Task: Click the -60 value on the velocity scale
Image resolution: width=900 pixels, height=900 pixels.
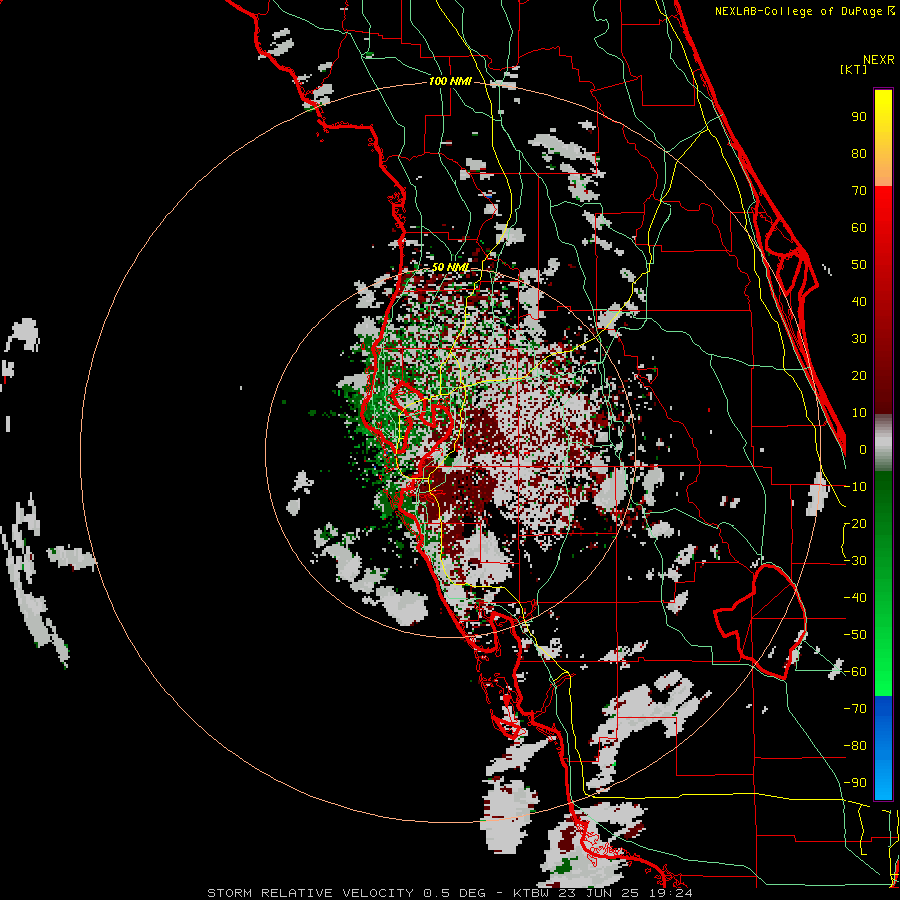Action: click(x=855, y=672)
